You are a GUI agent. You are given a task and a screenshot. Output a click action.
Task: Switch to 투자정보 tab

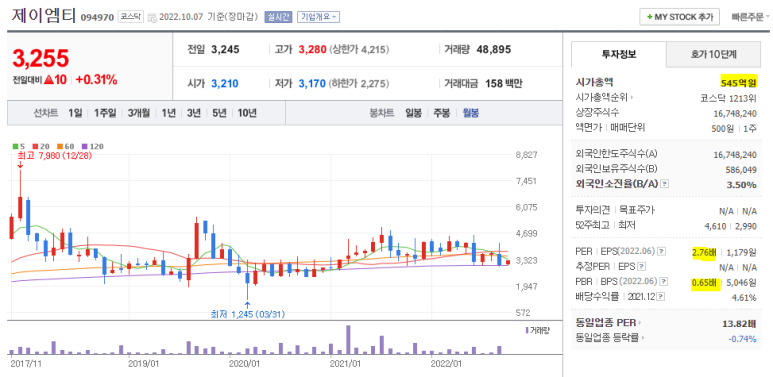click(618, 54)
